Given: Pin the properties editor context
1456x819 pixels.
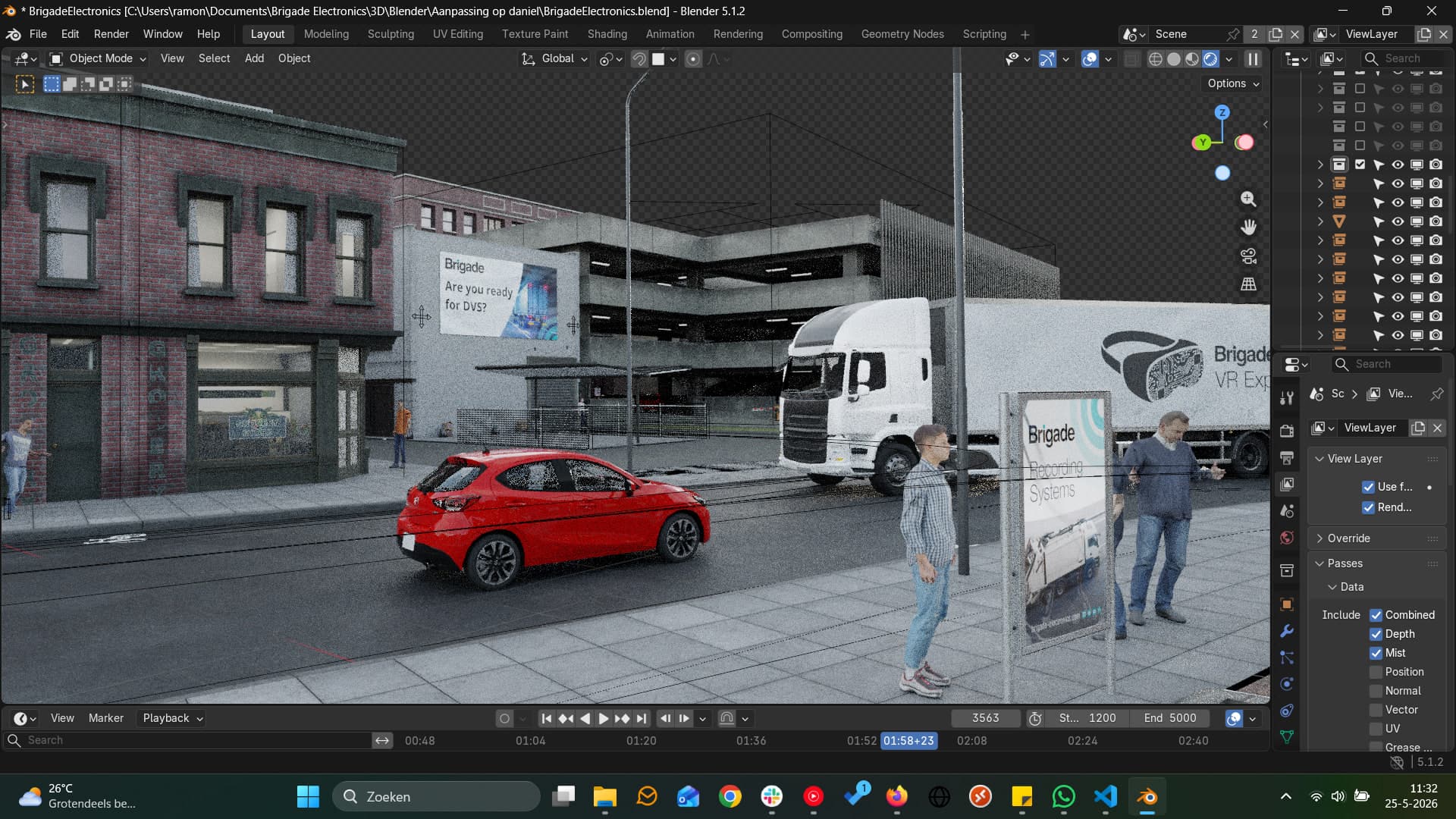Looking at the screenshot, I should tap(1436, 394).
